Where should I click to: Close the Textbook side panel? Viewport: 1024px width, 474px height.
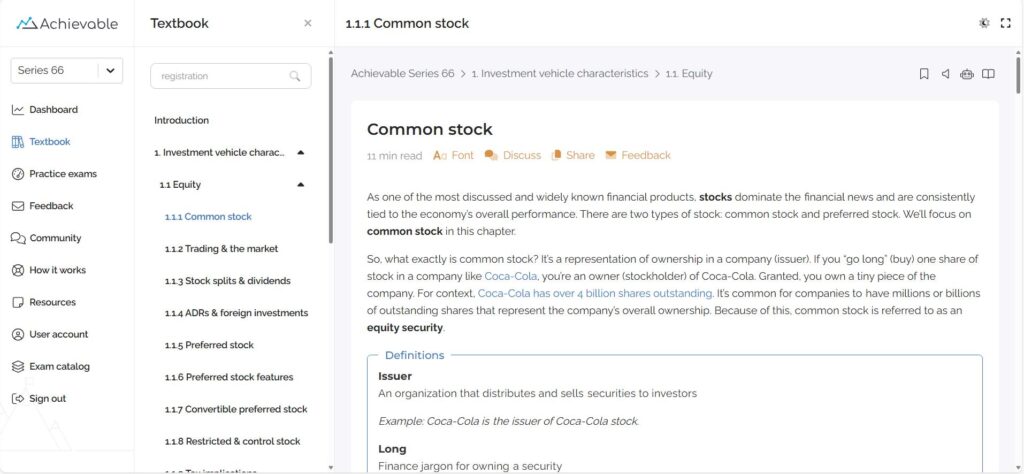[308, 23]
